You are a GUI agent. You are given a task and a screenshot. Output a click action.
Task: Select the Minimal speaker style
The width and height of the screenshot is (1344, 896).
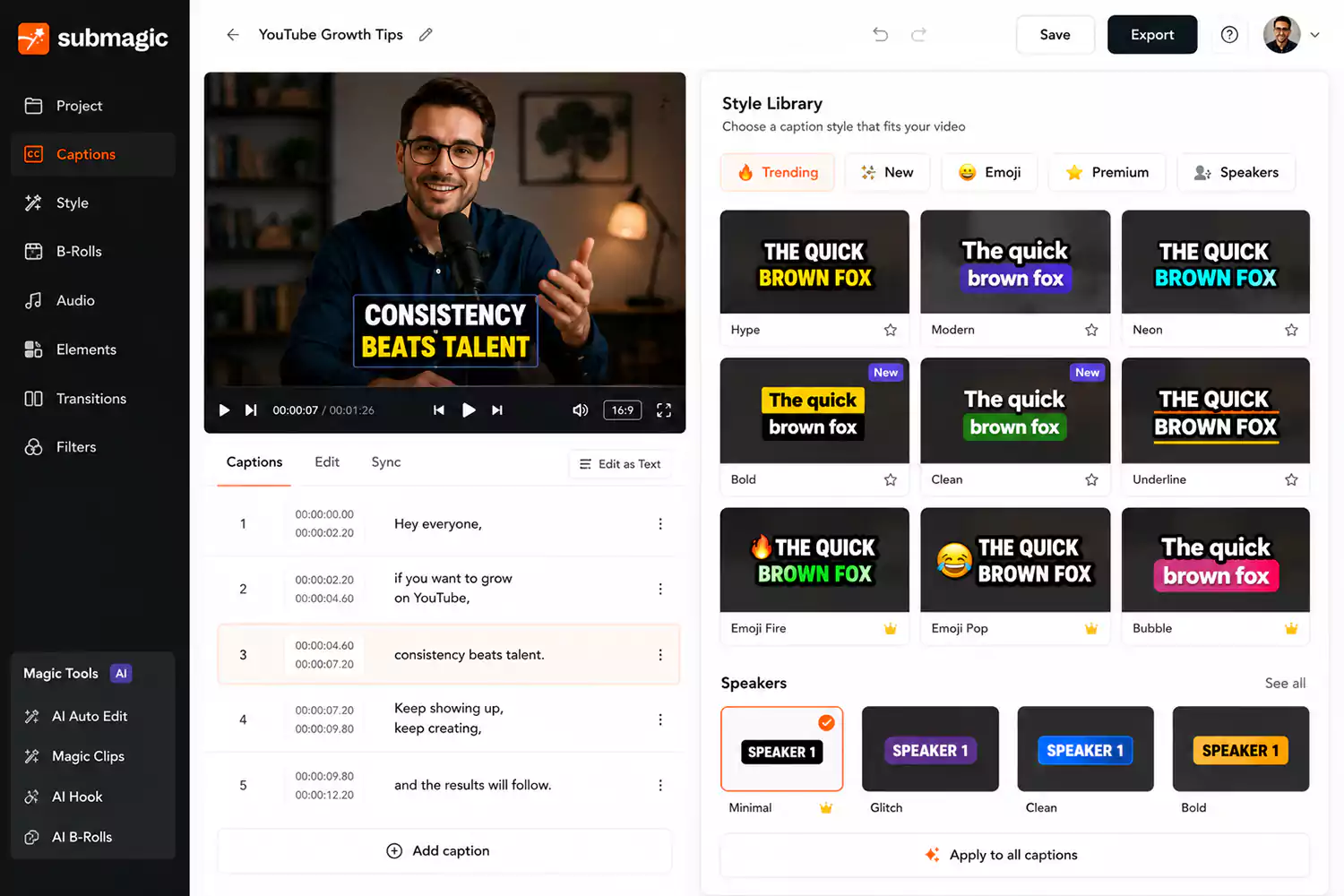(782, 749)
